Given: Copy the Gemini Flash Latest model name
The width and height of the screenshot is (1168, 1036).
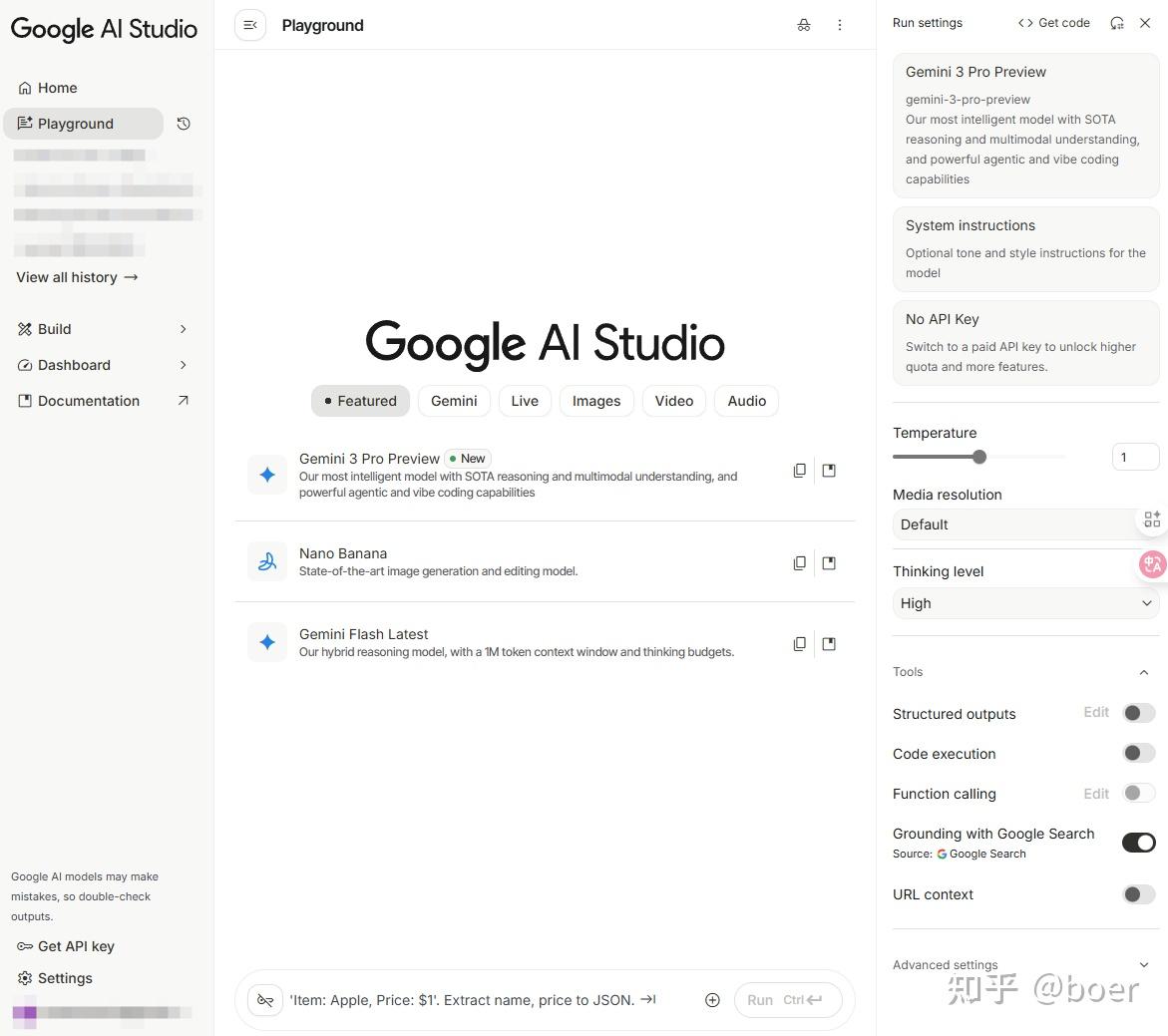Looking at the screenshot, I should point(799,644).
